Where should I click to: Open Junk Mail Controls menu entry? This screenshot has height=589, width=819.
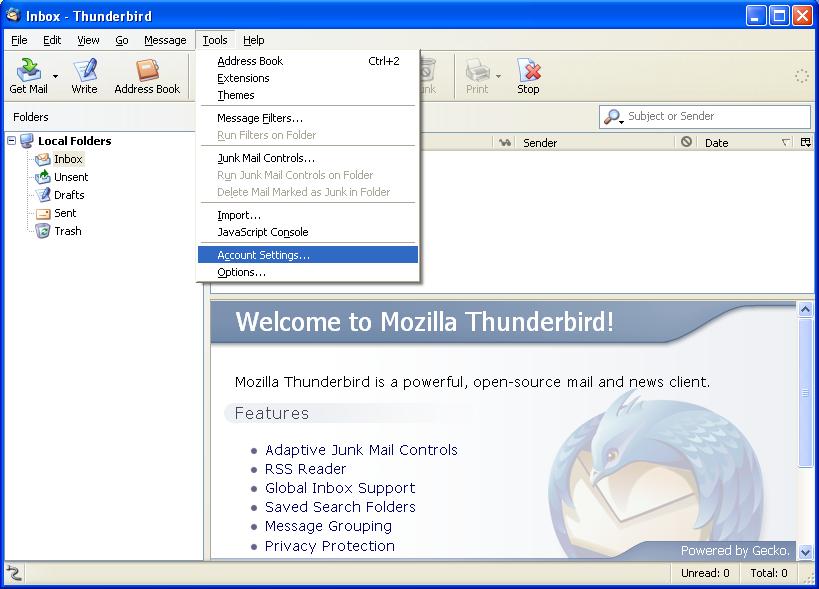[x=308, y=158]
